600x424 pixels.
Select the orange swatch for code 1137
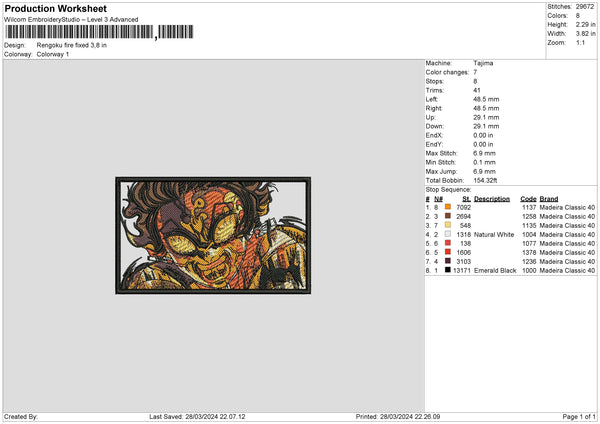448,207
